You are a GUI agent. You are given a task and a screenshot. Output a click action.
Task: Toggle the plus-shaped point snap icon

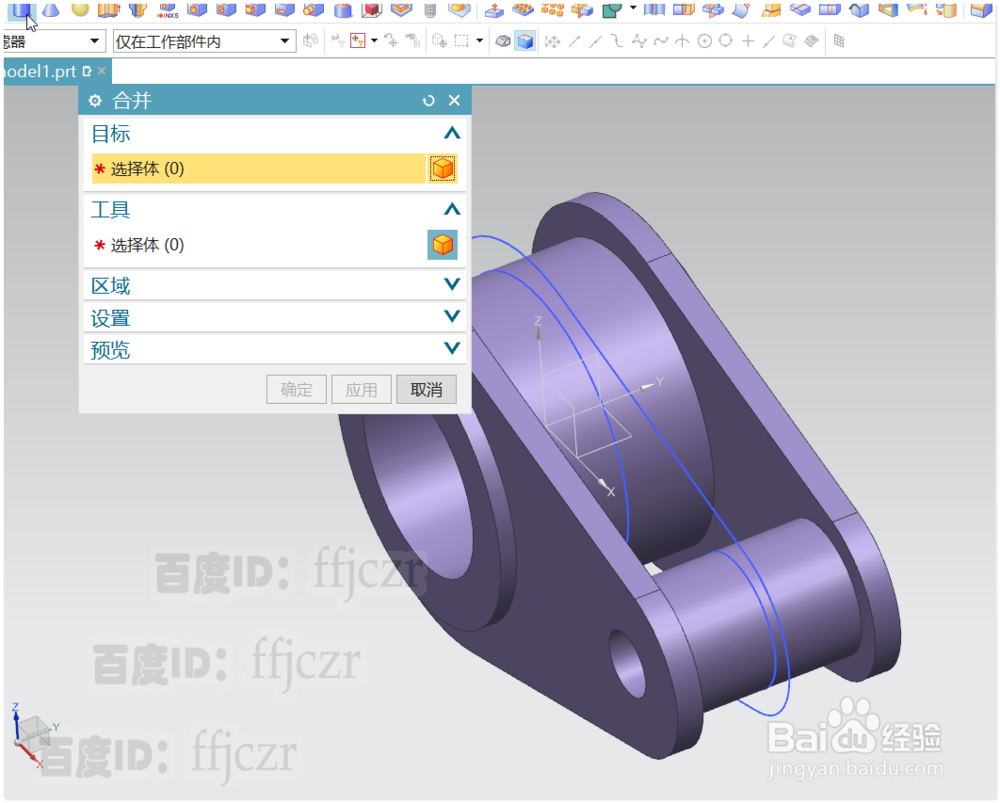(748, 41)
